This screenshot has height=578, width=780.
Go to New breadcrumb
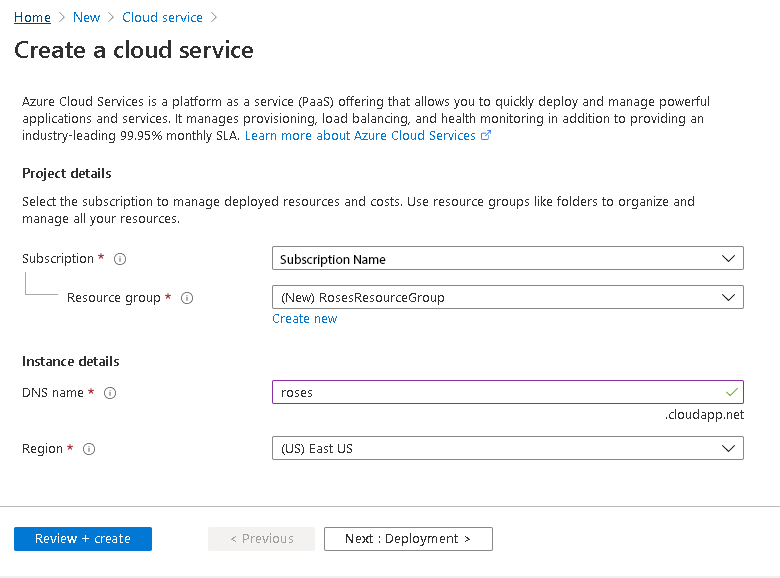pyautogui.click(x=87, y=17)
